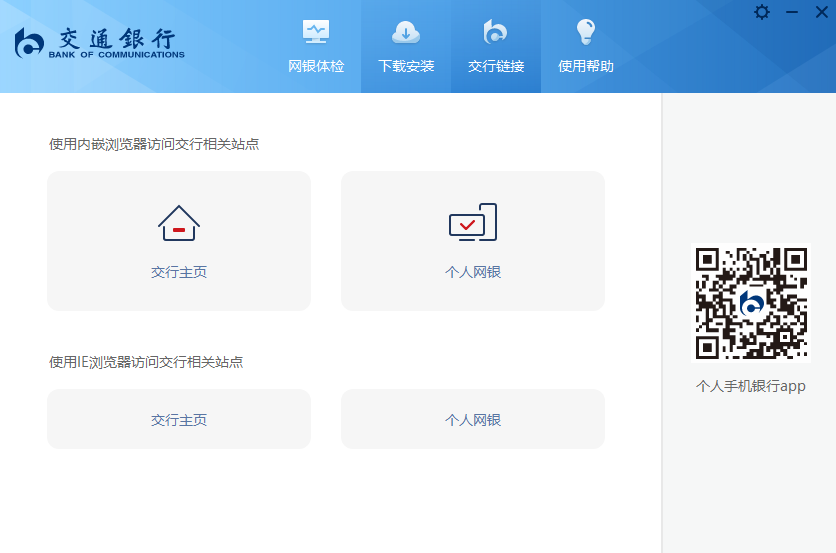The image size is (836, 553).
Task: Click the 个人手机银行app label
Action: [x=751, y=386]
